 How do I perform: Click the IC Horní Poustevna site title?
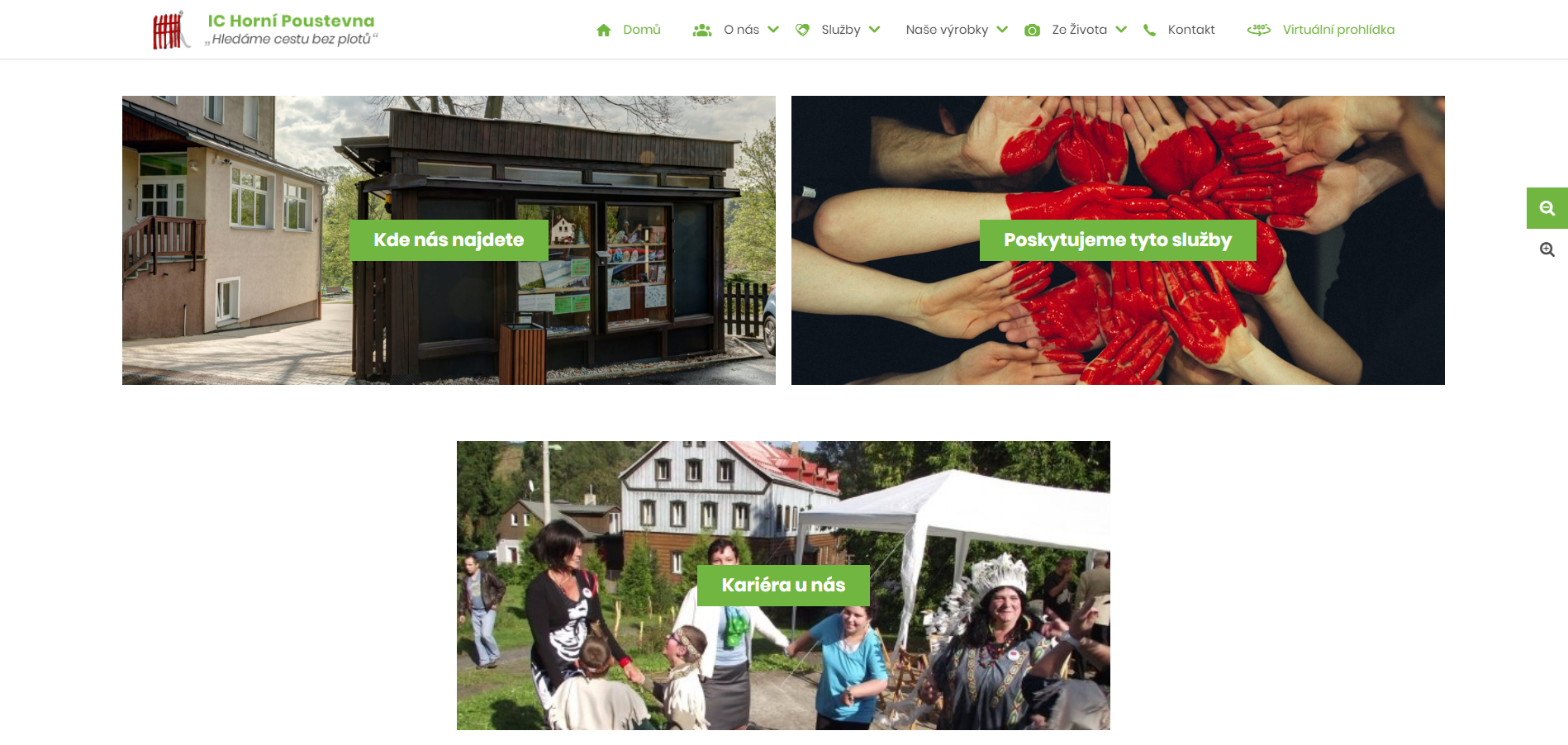291,21
